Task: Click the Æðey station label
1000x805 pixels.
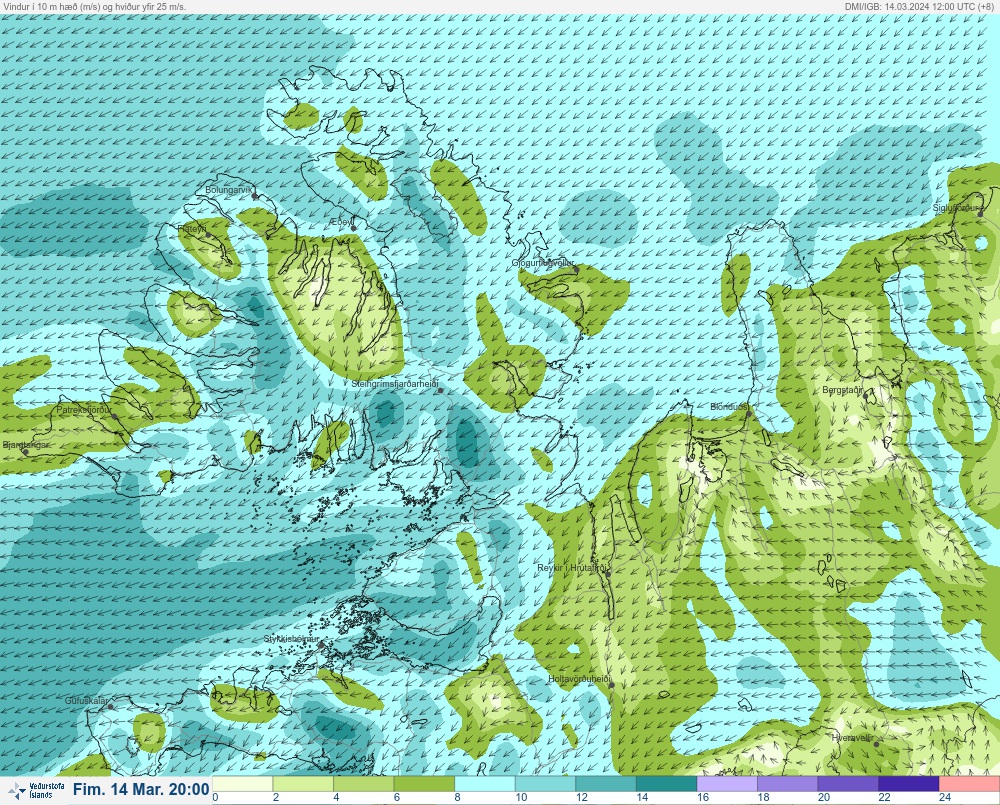Action: tap(340, 221)
